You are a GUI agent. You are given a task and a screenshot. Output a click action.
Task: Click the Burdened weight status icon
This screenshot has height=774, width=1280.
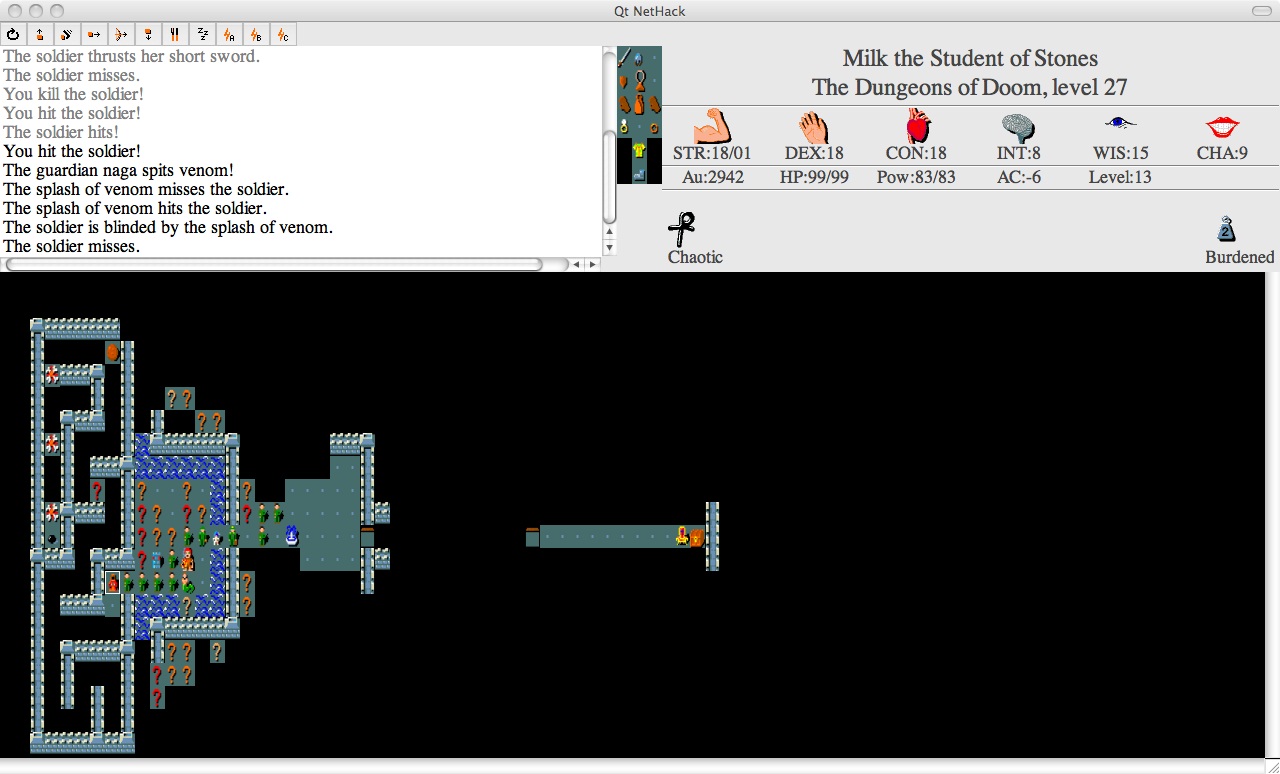[1226, 229]
